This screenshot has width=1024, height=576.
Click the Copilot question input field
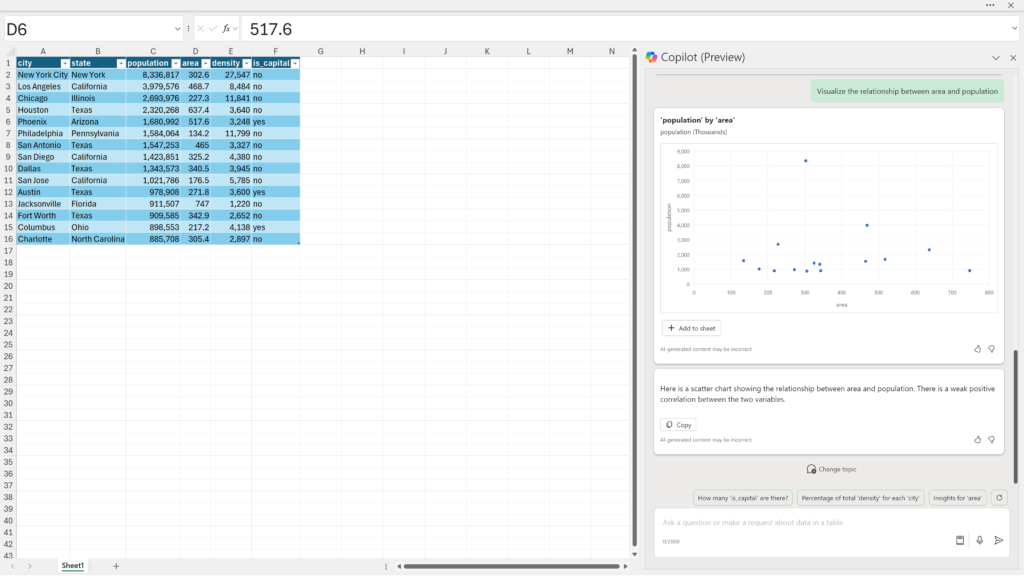800,522
